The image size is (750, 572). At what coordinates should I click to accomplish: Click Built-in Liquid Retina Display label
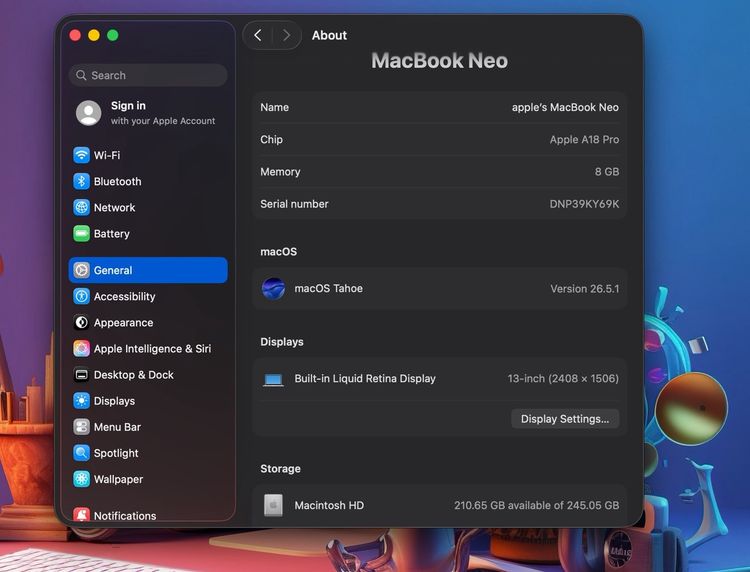click(x=365, y=378)
